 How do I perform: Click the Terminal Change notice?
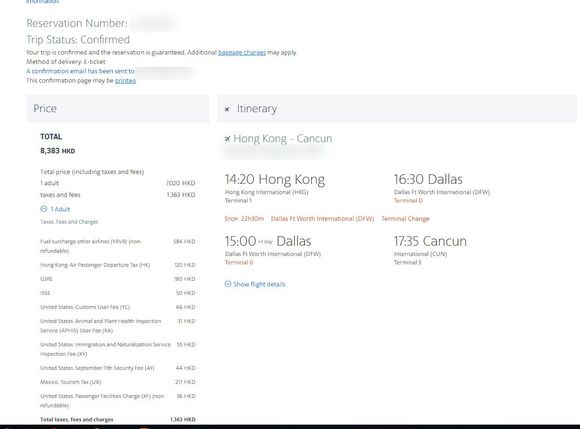pos(405,219)
